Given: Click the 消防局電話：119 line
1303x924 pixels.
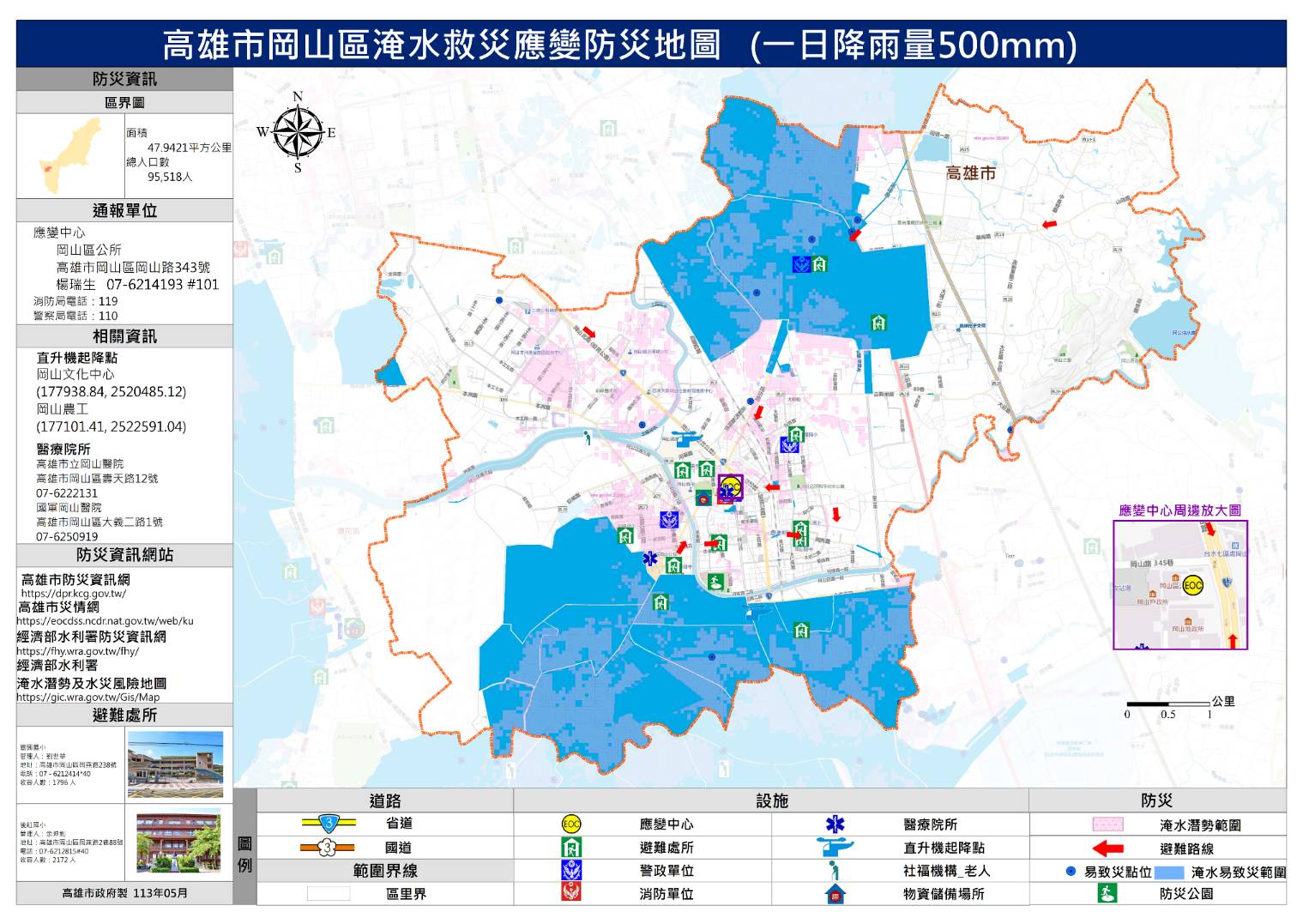Looking at the screenshot, I should 75,301.
